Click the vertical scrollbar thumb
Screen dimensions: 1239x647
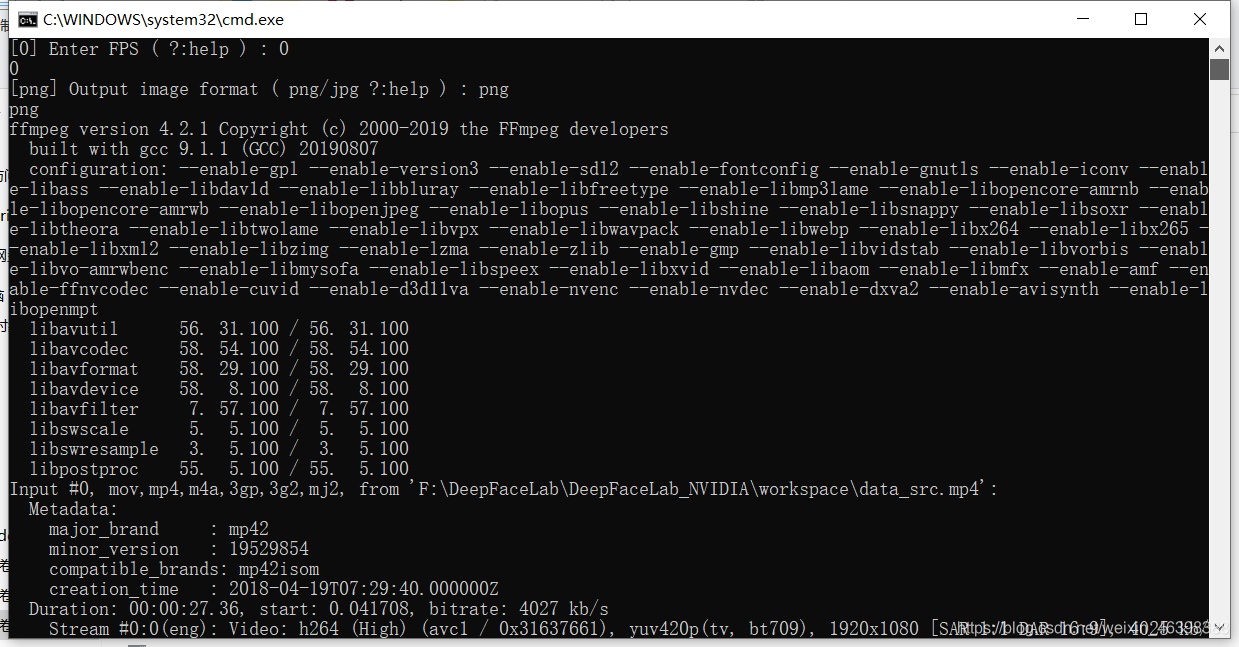(1219, 69)
